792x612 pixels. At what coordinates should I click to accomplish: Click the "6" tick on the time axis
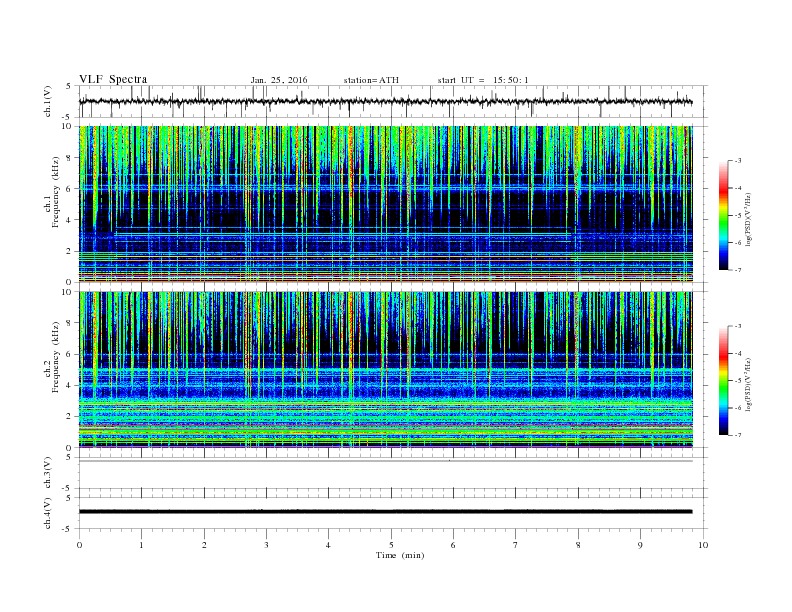pos(453,545)
